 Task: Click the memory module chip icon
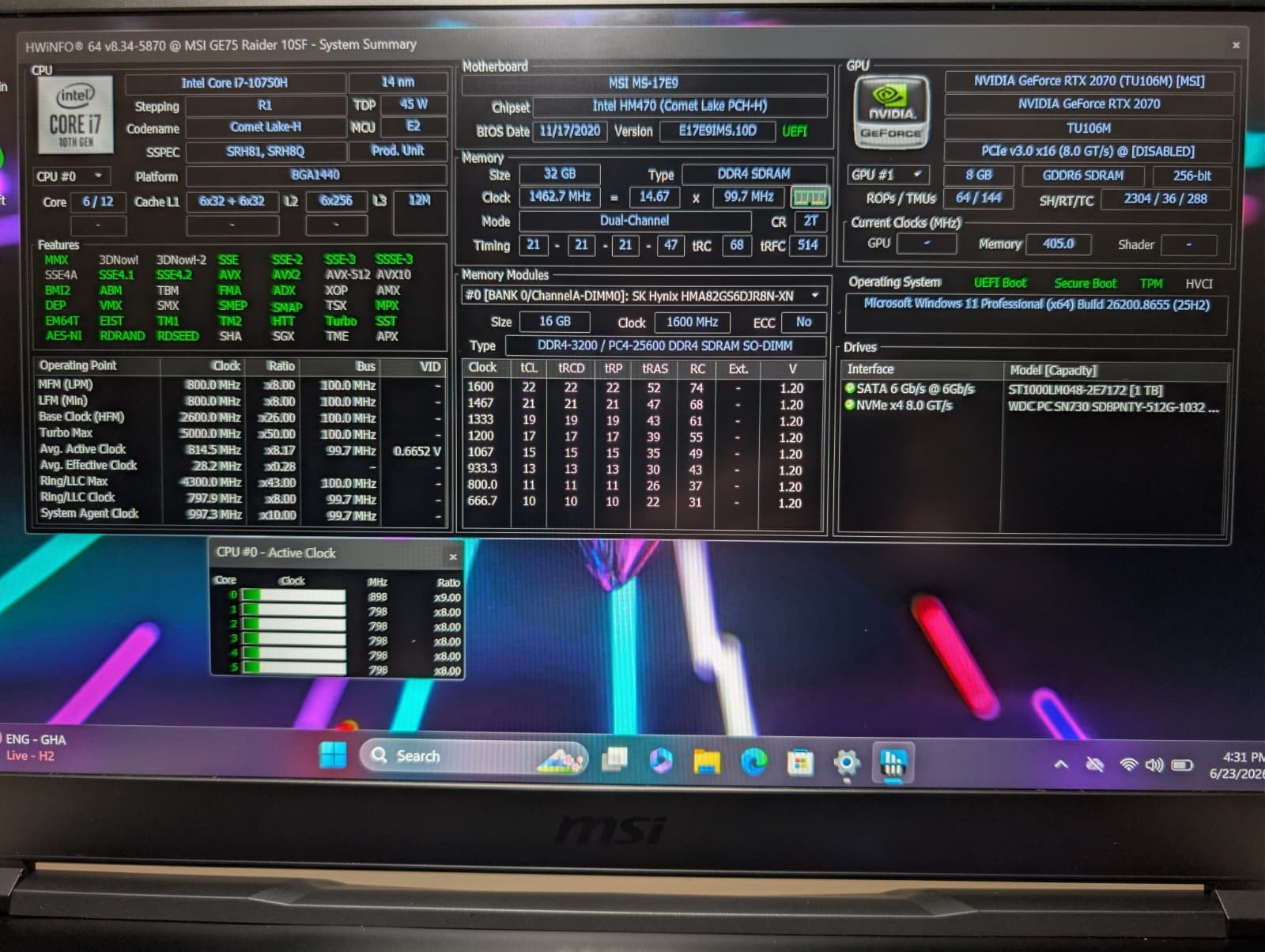click(x=810, y=197)
